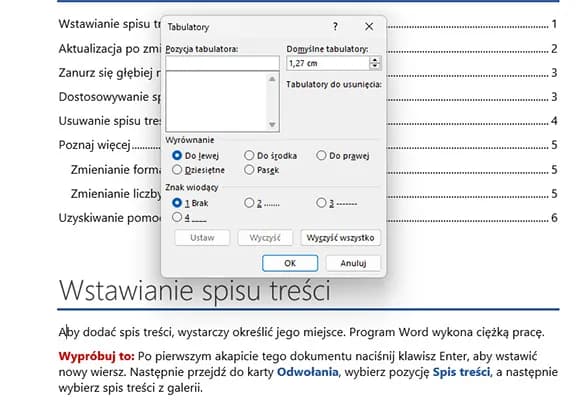
Task: Click page number 6 in table of contents
Action: click(554, 218)
